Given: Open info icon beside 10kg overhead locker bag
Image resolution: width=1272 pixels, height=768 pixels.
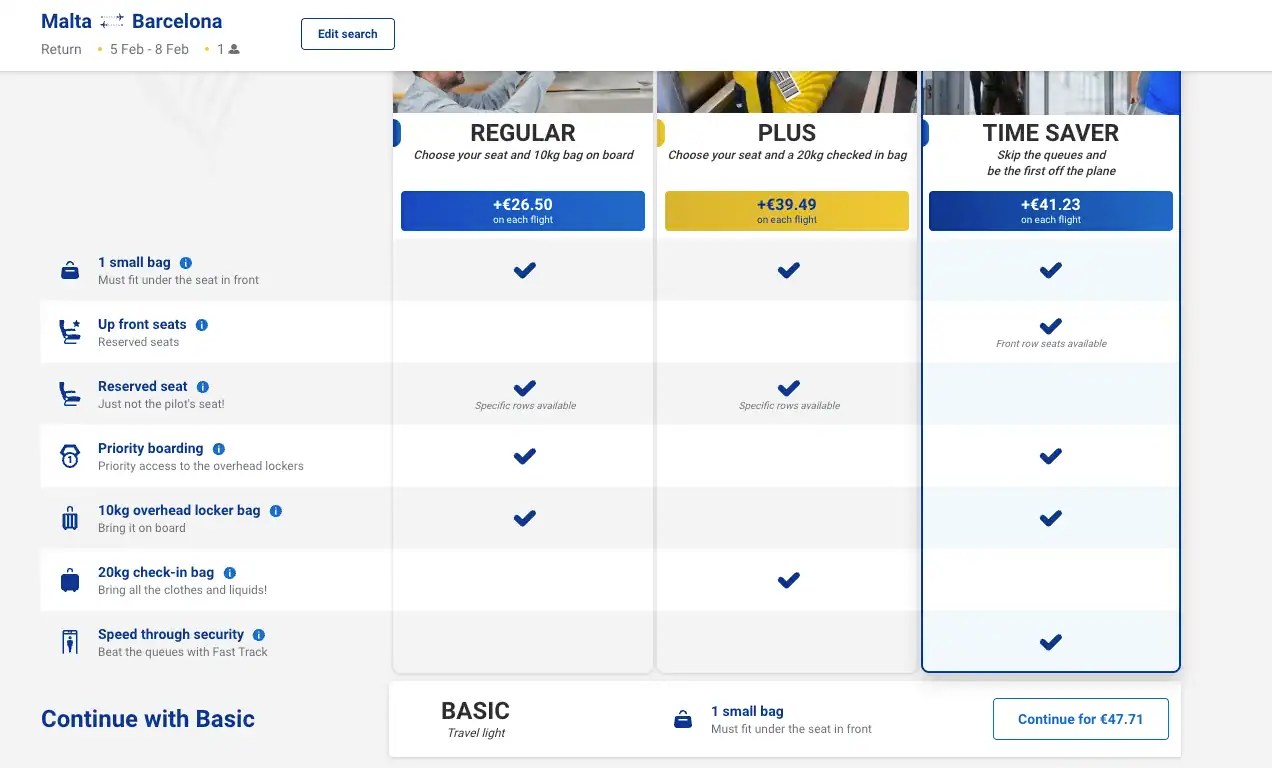Looking at the screenshot, I should tap(276, 511).
